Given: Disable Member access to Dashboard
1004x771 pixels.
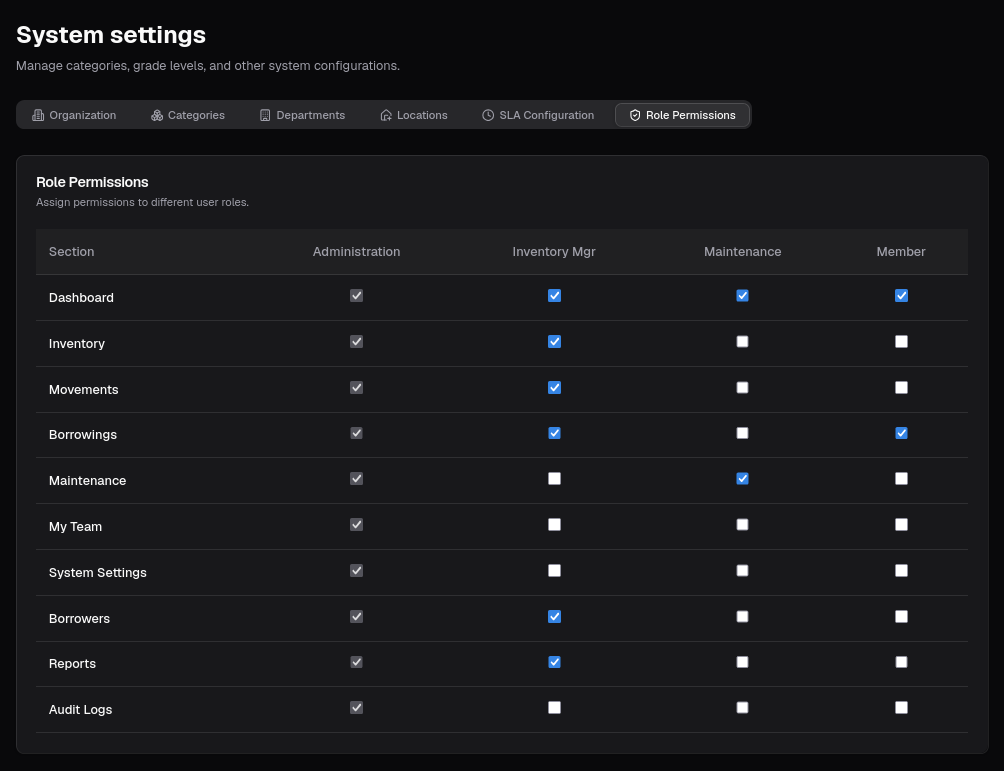Looking at the screenshot, I should point(901,295).
